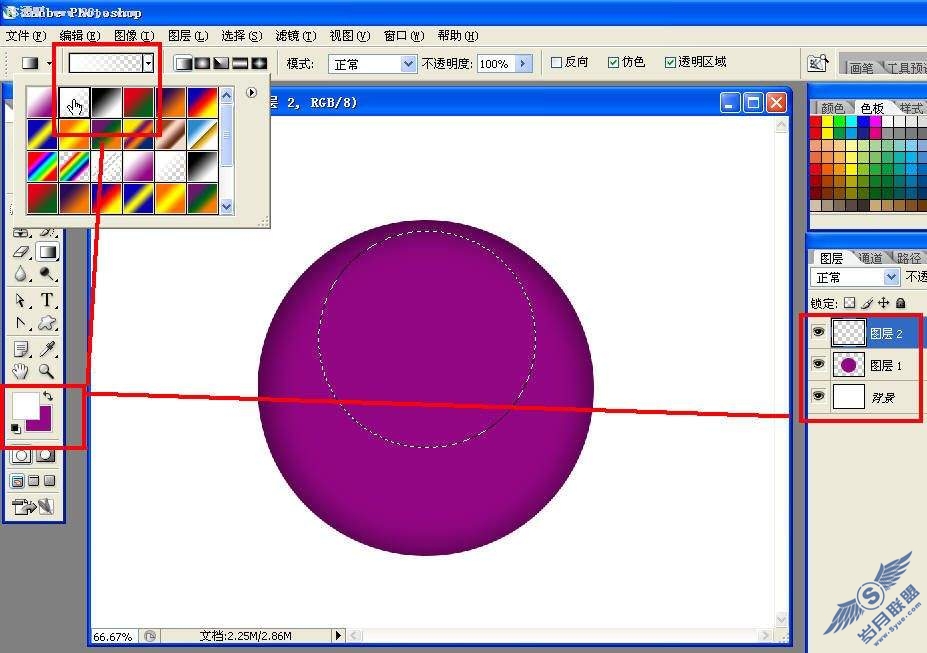Select the Pen tool
The width and height of the screenshot is (927, 653).
(21, 323)
